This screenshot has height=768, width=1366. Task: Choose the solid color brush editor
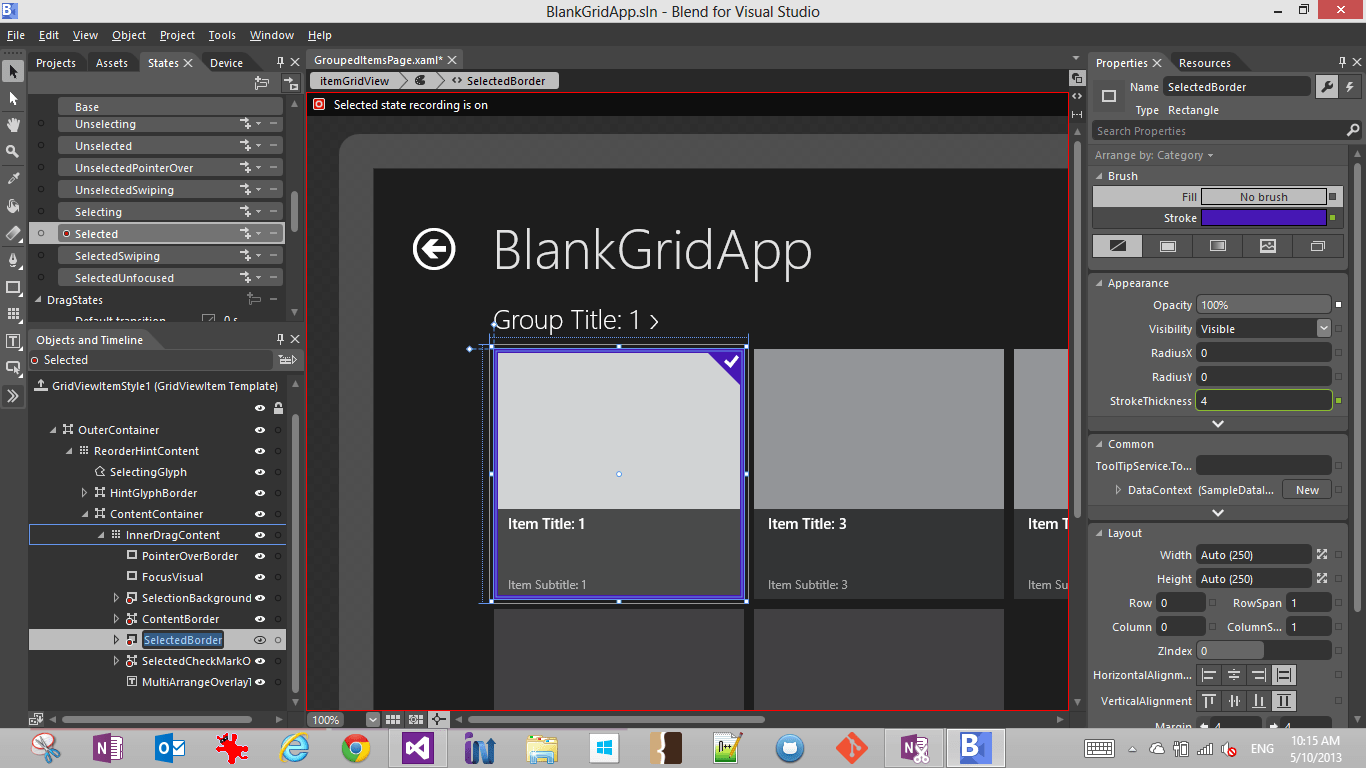pyautogui.click(x=1168, y=246)
